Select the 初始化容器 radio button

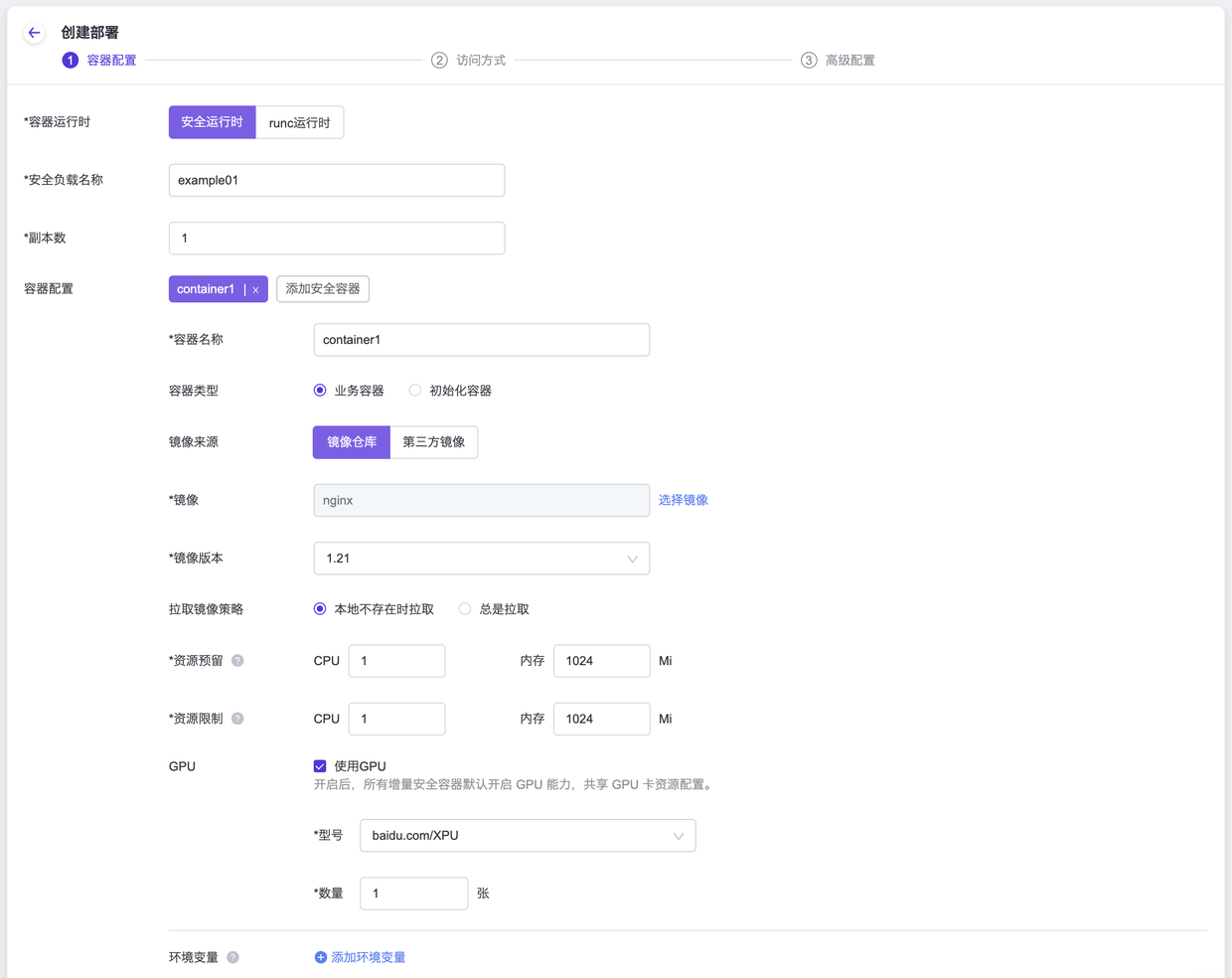(x=415, y=391)
